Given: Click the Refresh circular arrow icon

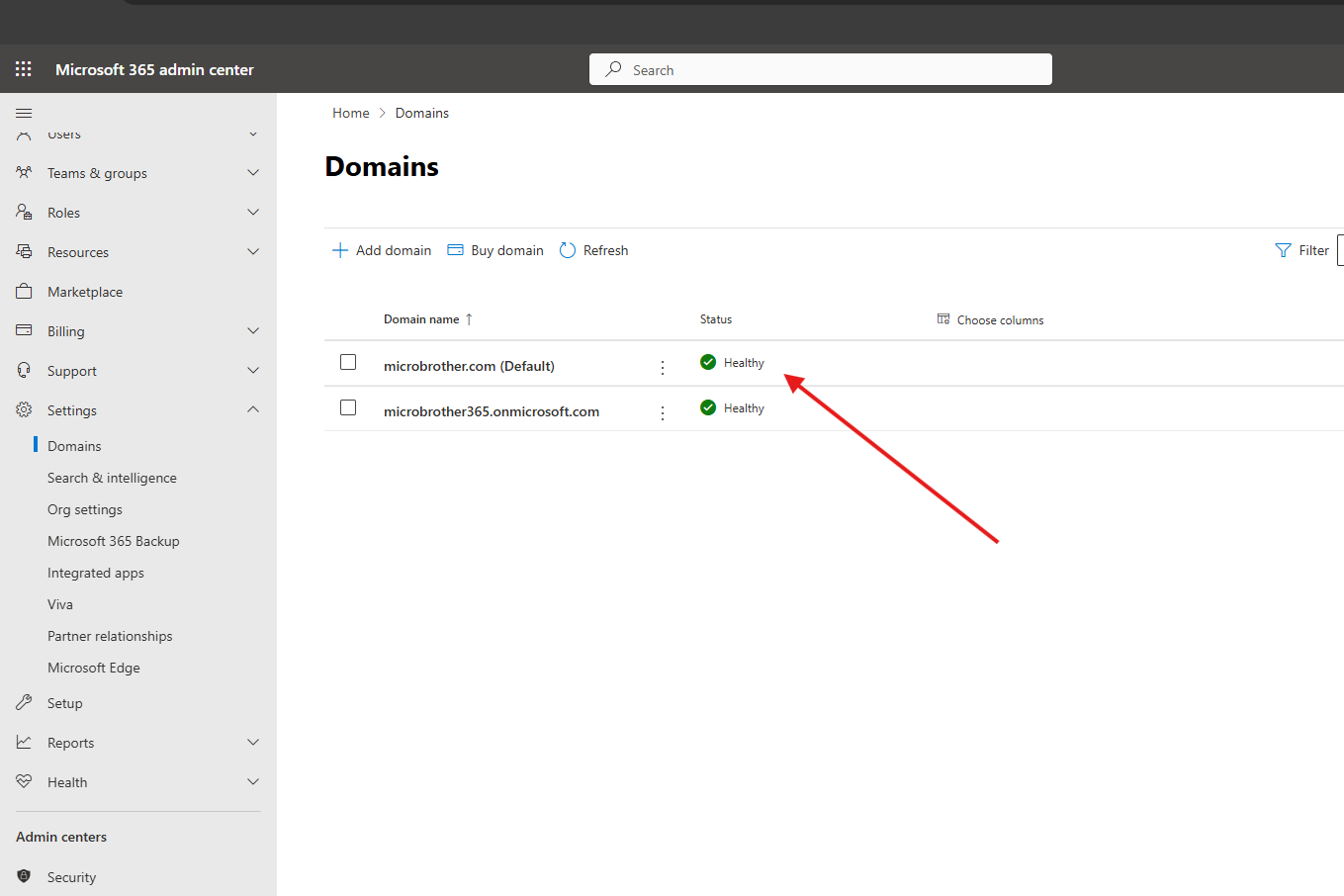Looking at the screenshot, I should pos(567,249).
